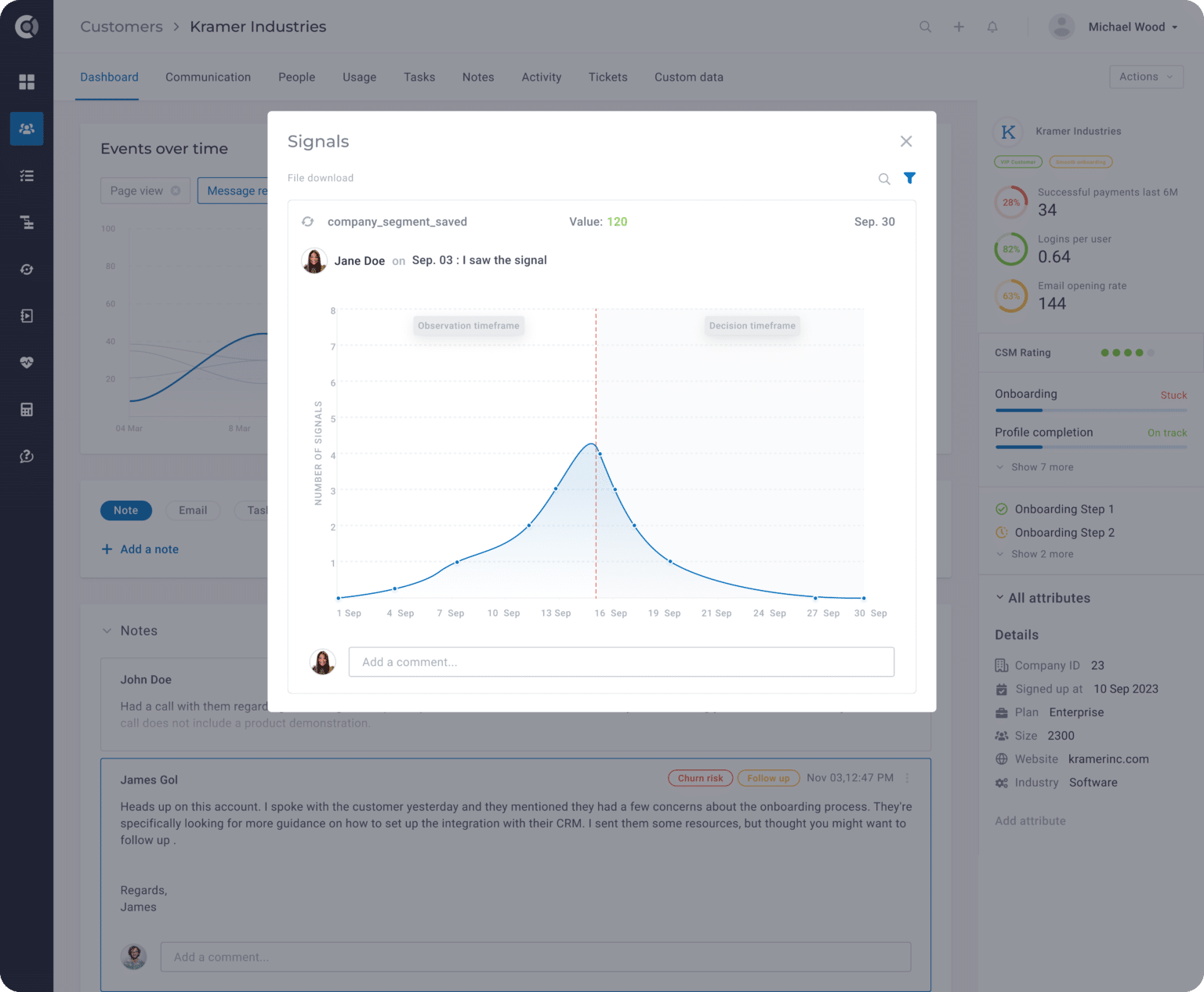The height and width of the screenshot is (992, 1204).
Task: Toggle the Churn risk tag on James Gol's note
Action: 699,778
